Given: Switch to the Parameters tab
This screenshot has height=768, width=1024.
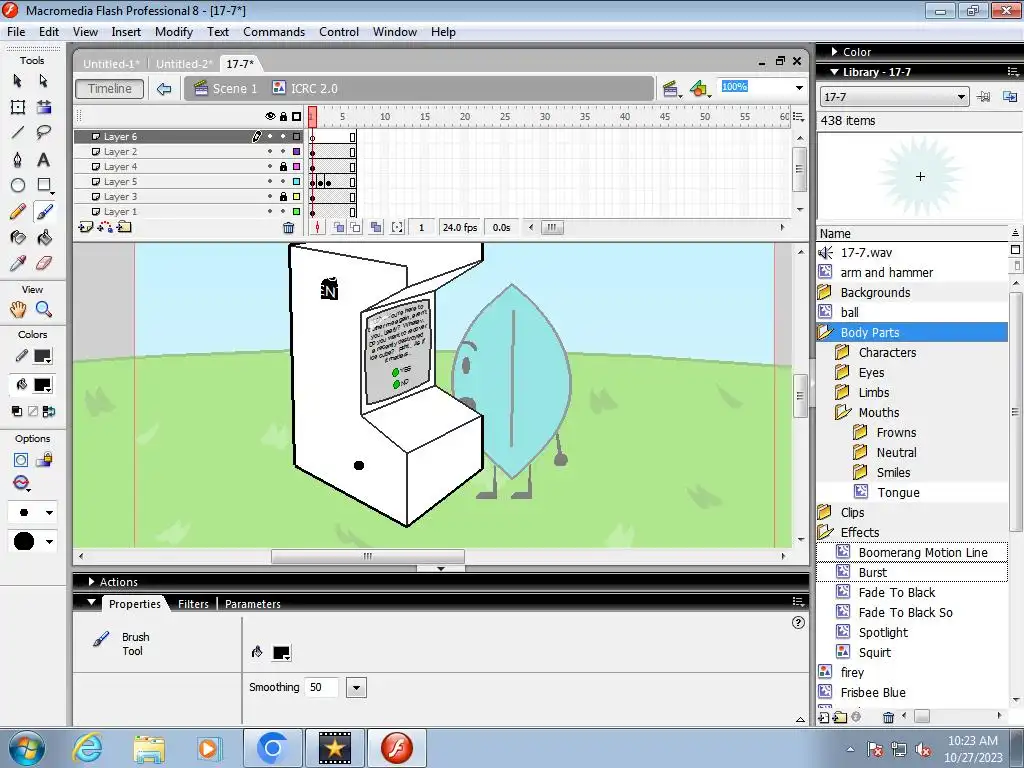Looking at the screenshot, I should coord(253,603).
